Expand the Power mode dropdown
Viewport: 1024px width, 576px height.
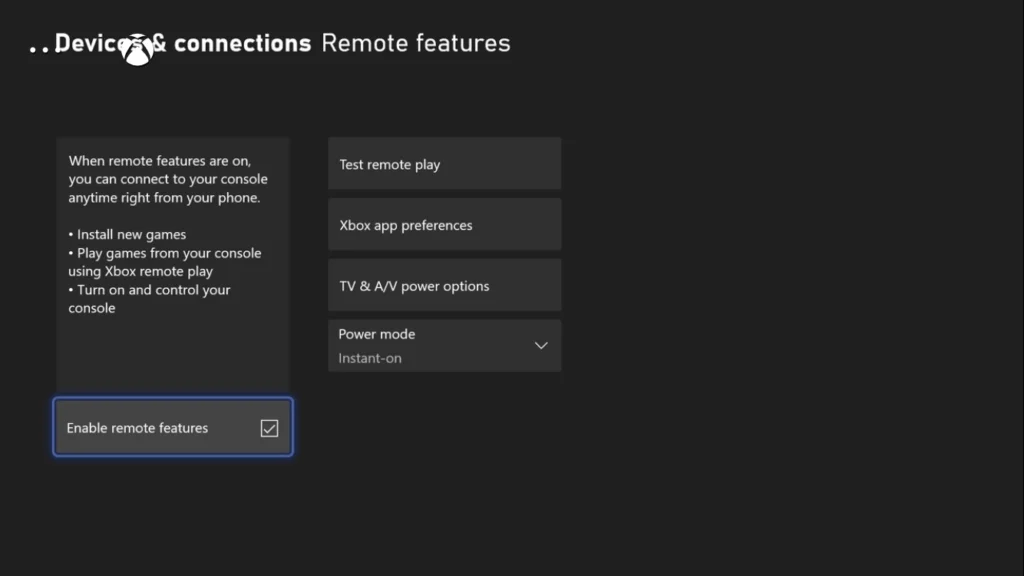[x=444, y=345]
